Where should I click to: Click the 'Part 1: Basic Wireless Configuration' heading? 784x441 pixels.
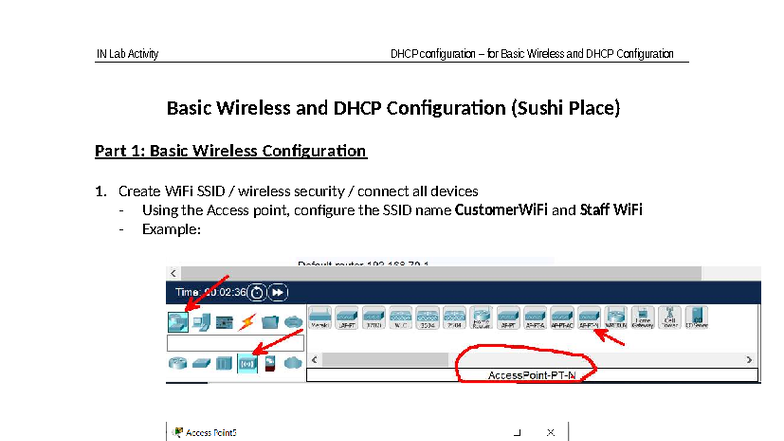click(x=231, y=151)
